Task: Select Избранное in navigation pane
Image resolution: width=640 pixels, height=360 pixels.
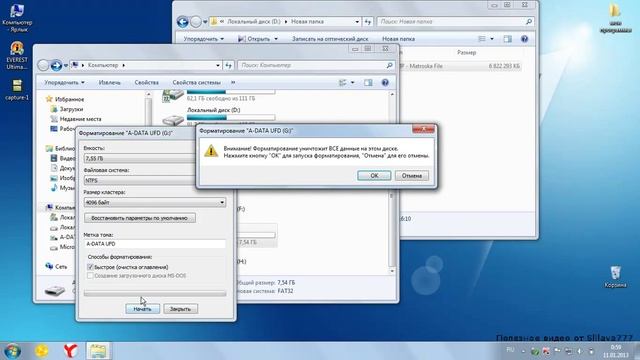Action: pos(65,99)
